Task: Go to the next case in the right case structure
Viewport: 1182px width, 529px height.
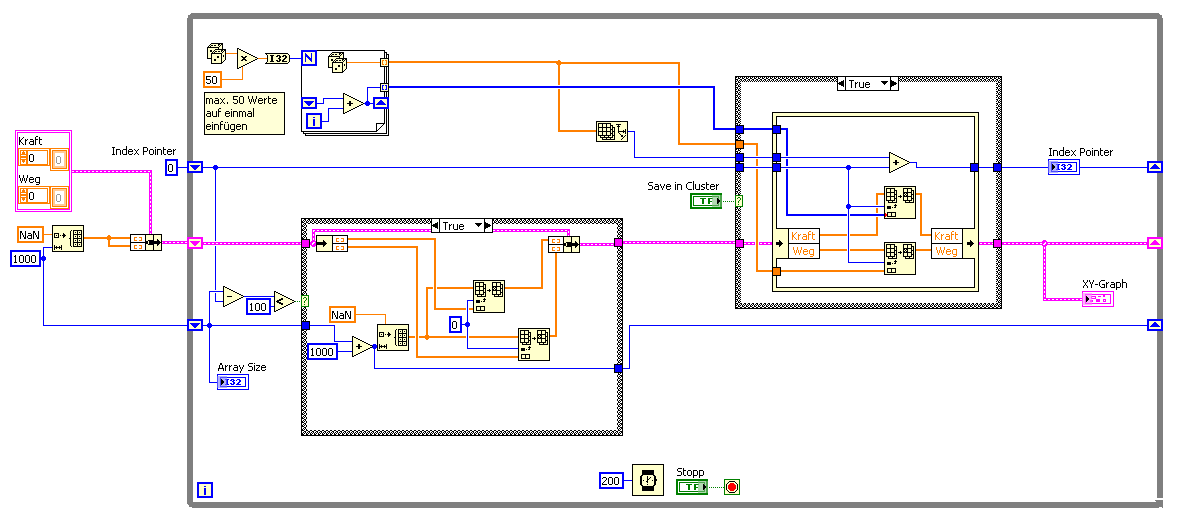Action: click(895, 84)
